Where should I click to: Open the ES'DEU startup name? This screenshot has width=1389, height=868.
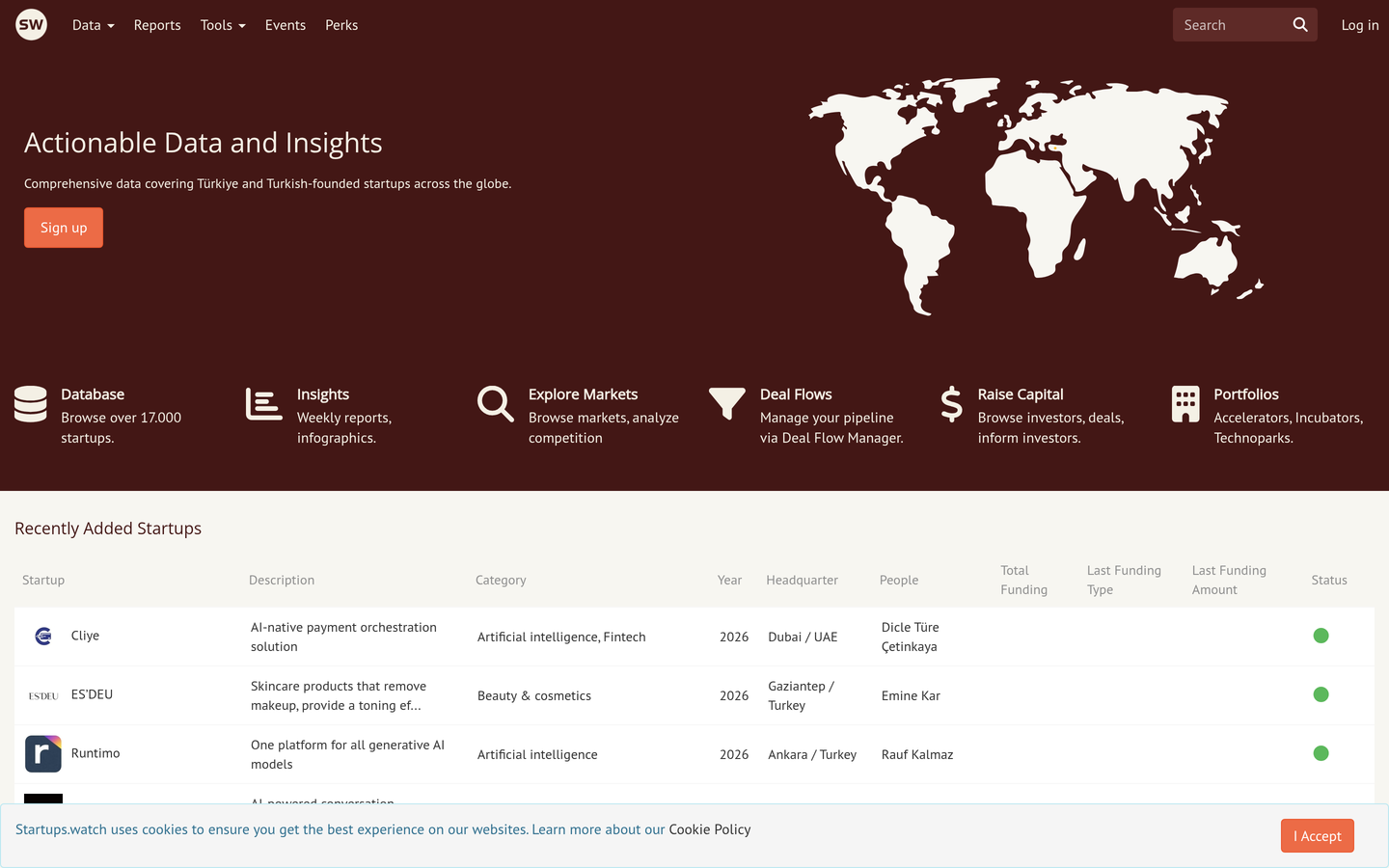92,694
